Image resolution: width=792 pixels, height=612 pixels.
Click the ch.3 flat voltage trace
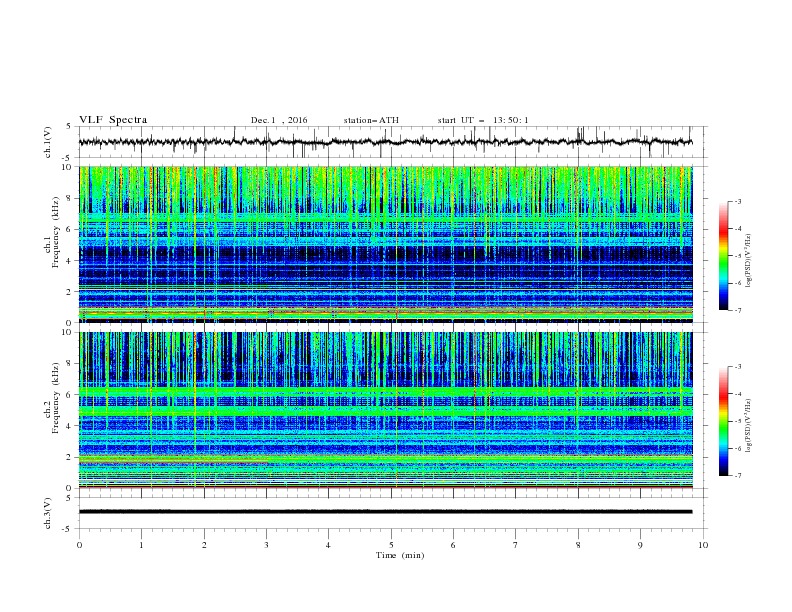click(x=385, y=512)
